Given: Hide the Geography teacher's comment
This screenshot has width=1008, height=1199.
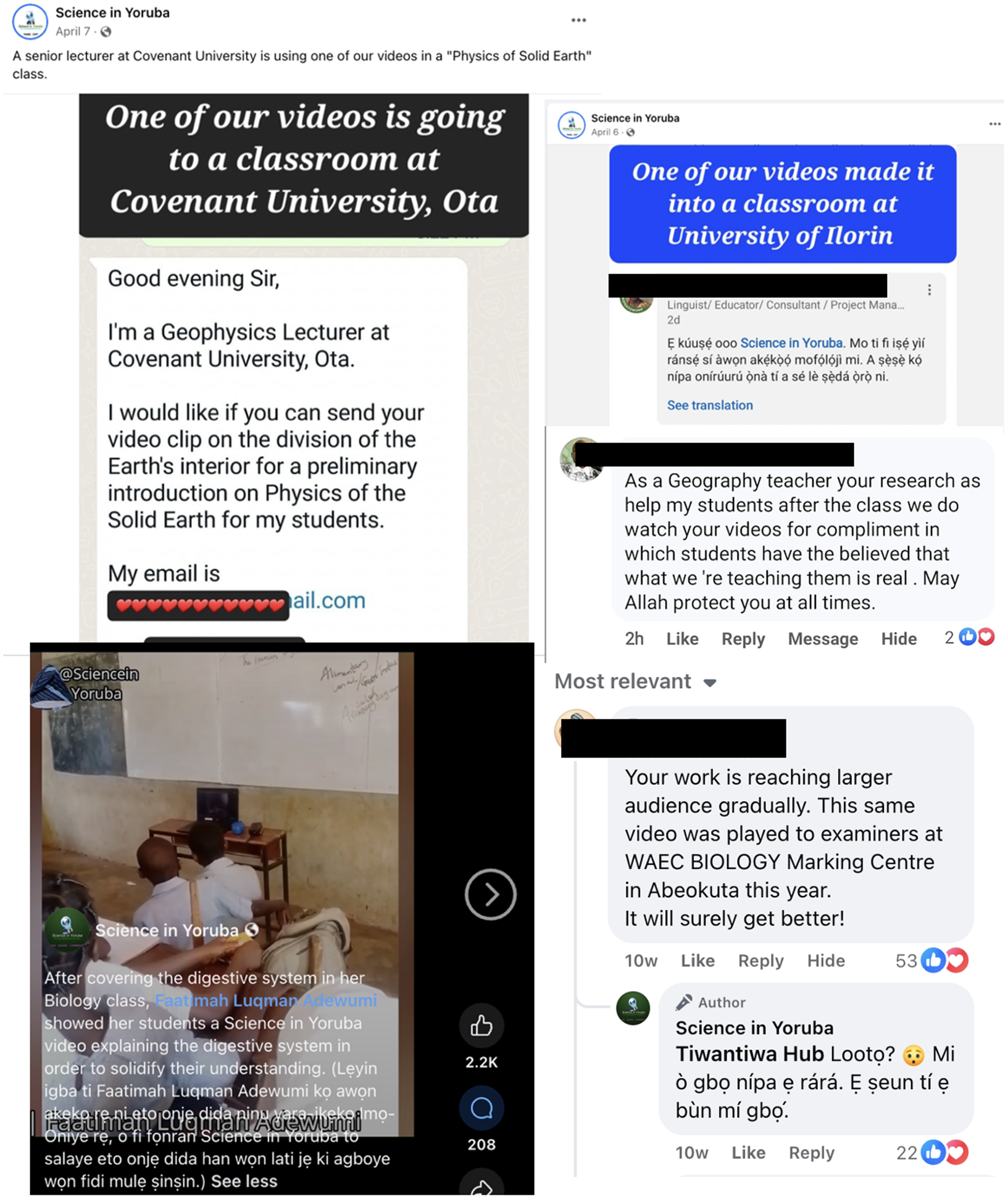Looking at the screenshot, I should [899, 639].
